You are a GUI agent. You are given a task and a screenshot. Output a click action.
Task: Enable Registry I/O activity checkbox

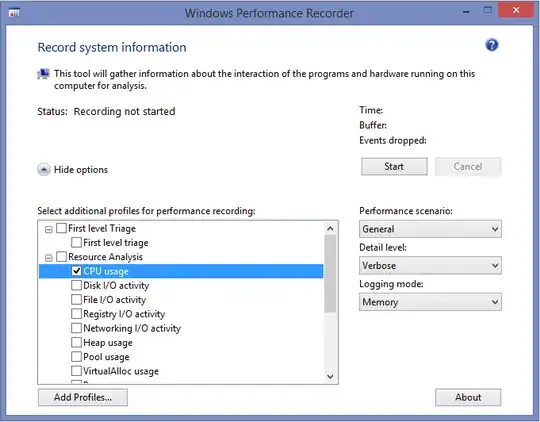point(76,314)
